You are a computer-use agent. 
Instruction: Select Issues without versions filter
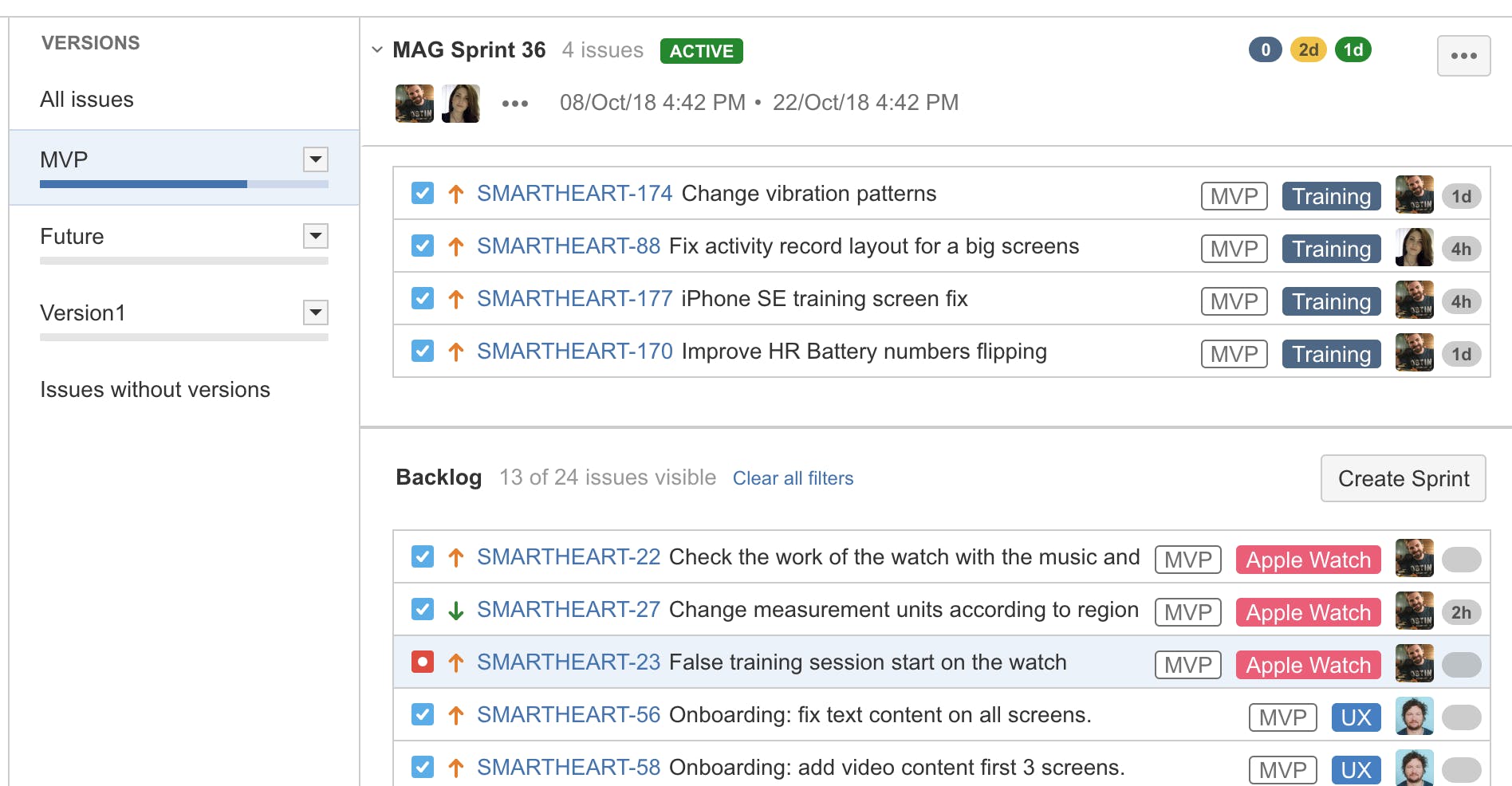pyautogui.click(x=156, y=390)
